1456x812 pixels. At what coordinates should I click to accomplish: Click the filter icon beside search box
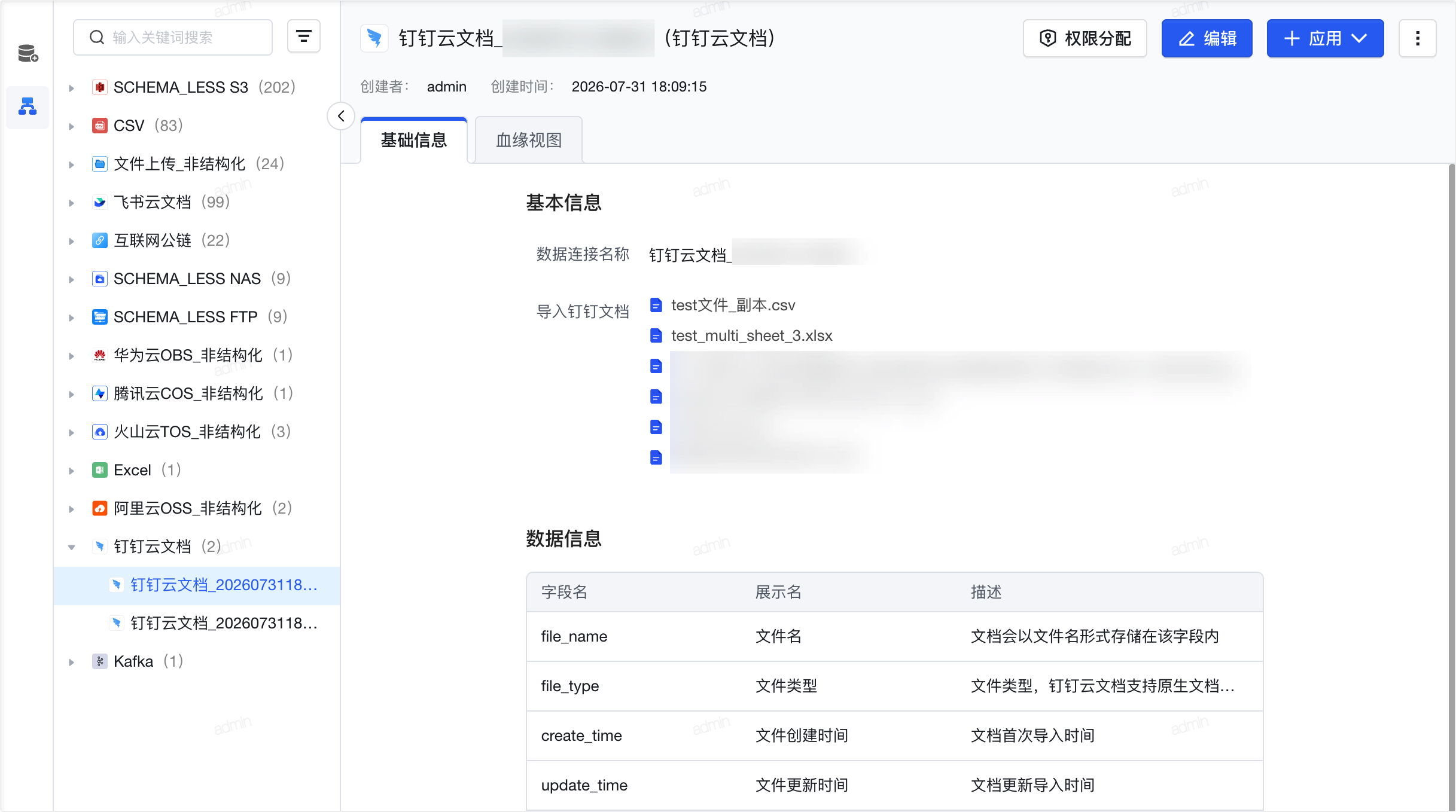[x=304, y=37]
